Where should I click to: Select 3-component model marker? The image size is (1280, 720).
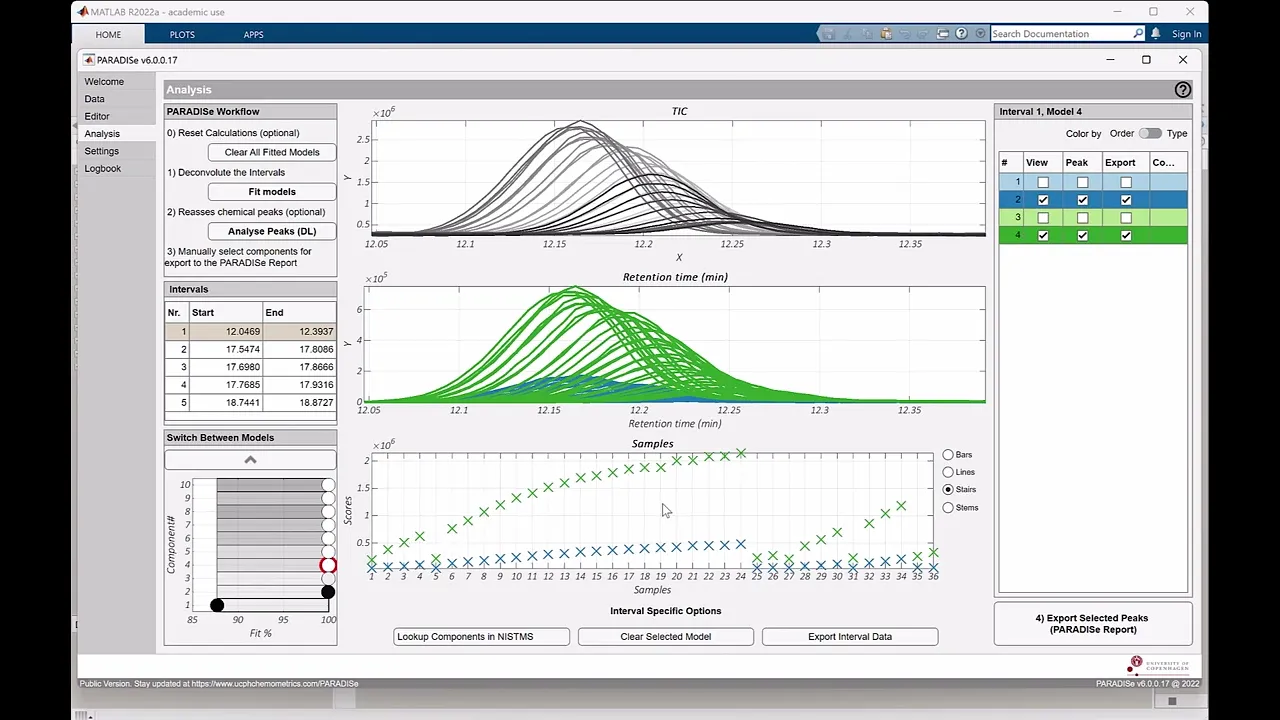click(328, 578)
